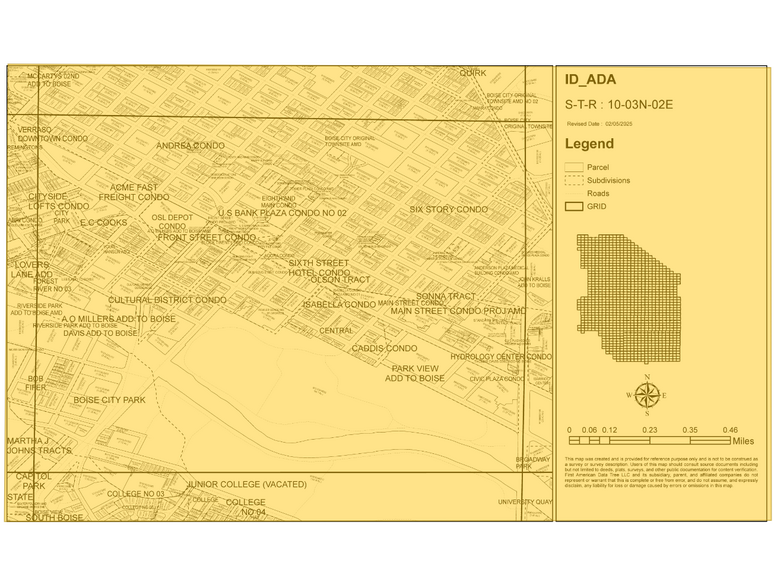Click the GRID legend symbol box
The height and width of the screenshot is (588, 774).
[x=574, y=206]
